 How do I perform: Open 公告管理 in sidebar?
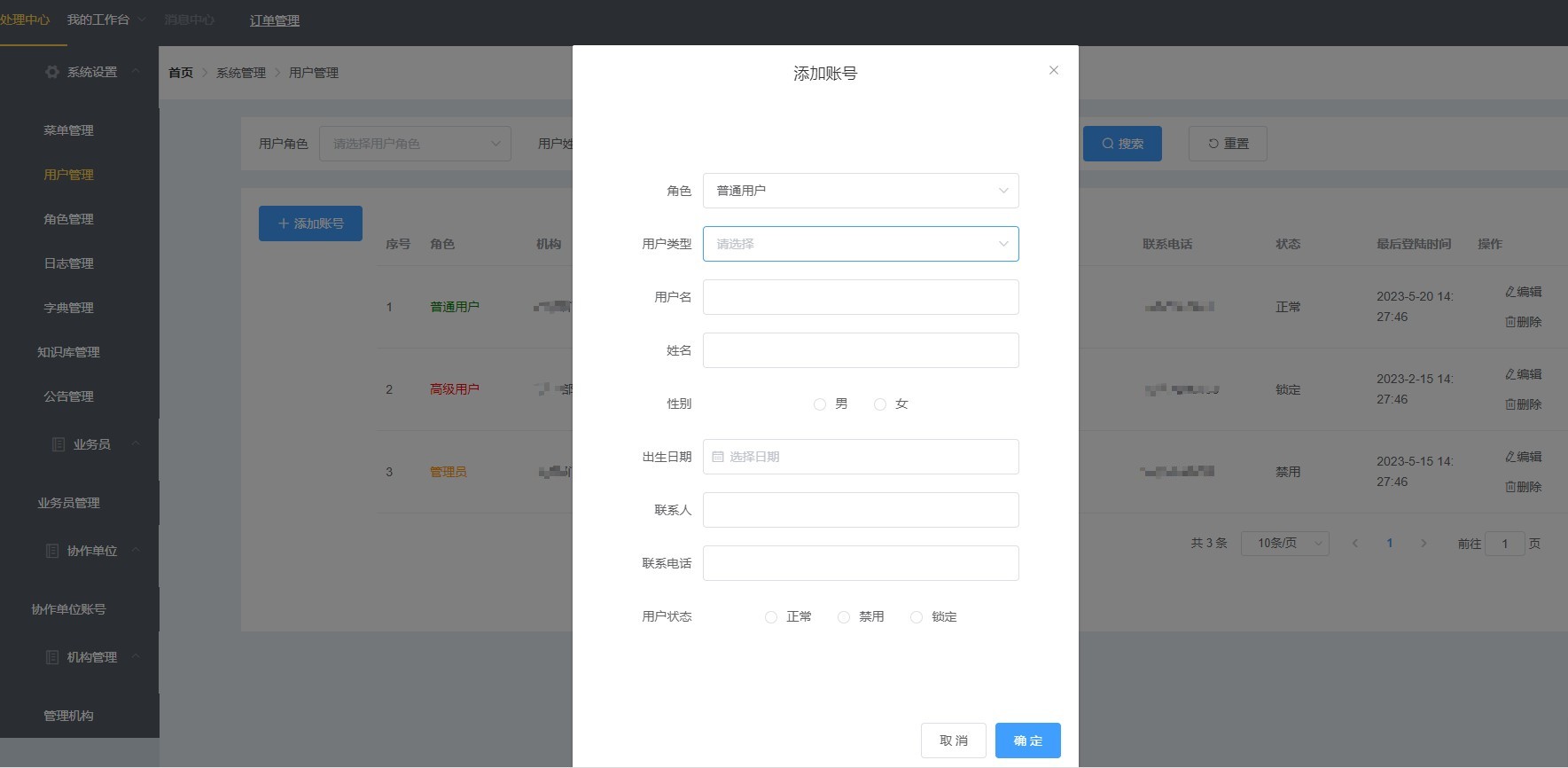point(69,396)
